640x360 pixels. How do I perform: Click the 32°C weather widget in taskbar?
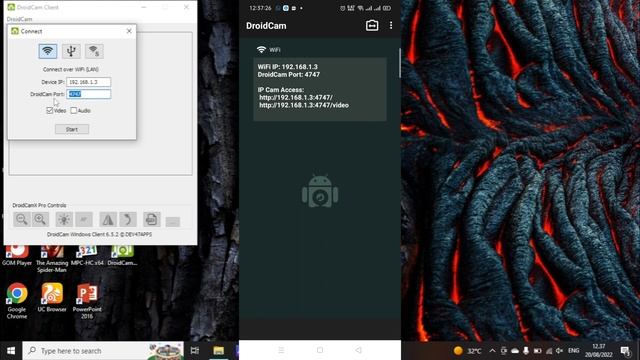click(468, 351)
